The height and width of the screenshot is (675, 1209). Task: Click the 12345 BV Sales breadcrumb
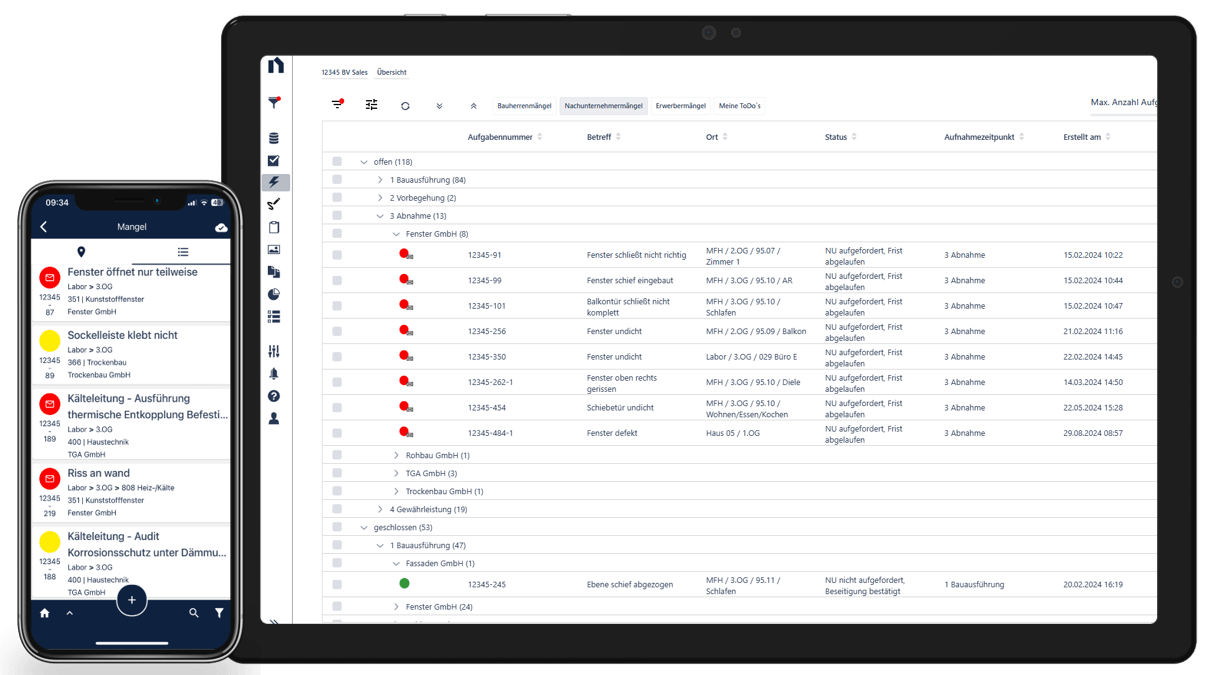pyautogui.click(x=344, y=73)
